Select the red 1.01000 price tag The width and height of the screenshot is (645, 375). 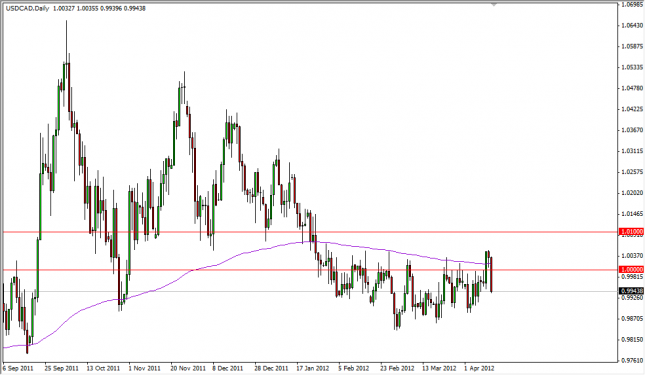coord(631,232)
